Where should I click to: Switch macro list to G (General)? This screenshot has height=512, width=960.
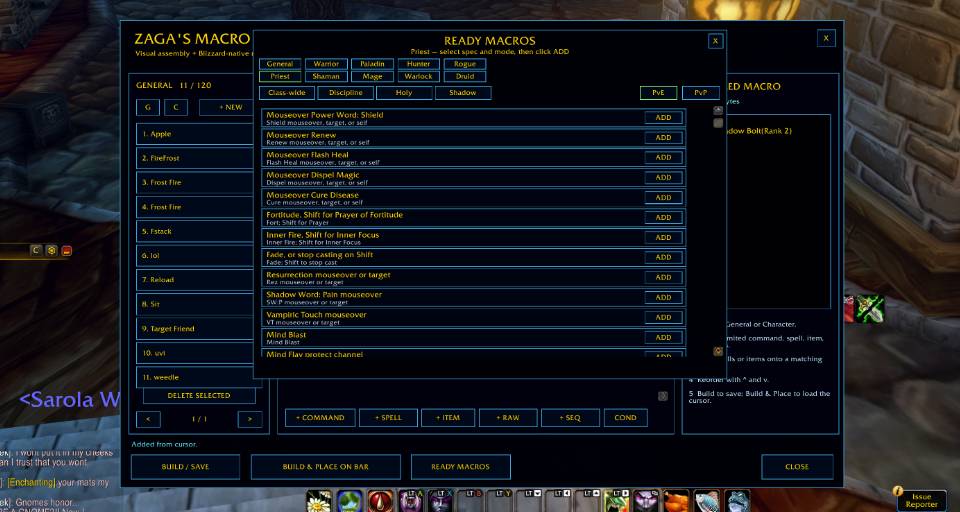pyautogui.click(x=148, y=107)
